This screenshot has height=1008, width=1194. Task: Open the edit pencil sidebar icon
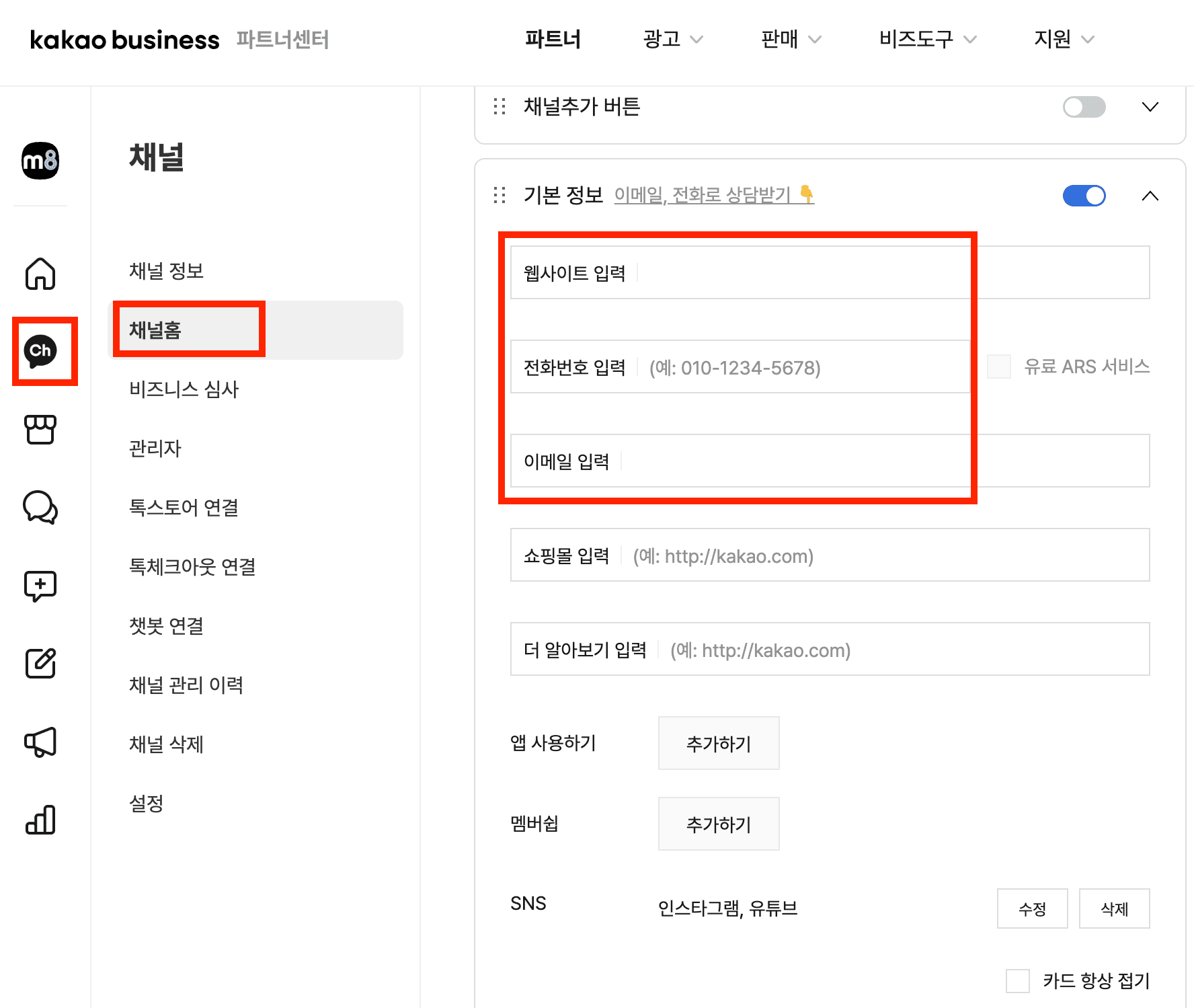click(40, 664)
